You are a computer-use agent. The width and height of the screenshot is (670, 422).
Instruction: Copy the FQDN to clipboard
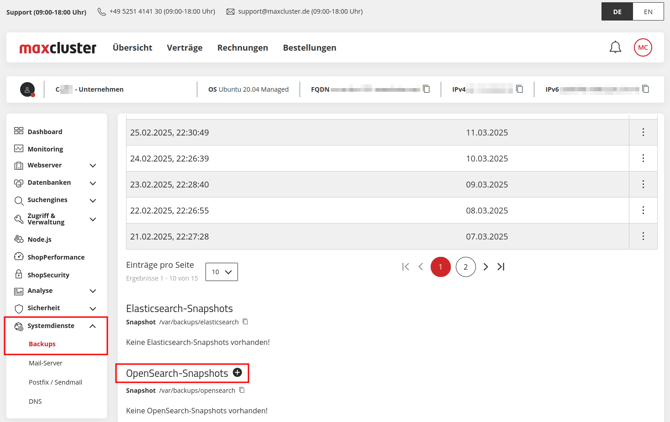(427, 89)
